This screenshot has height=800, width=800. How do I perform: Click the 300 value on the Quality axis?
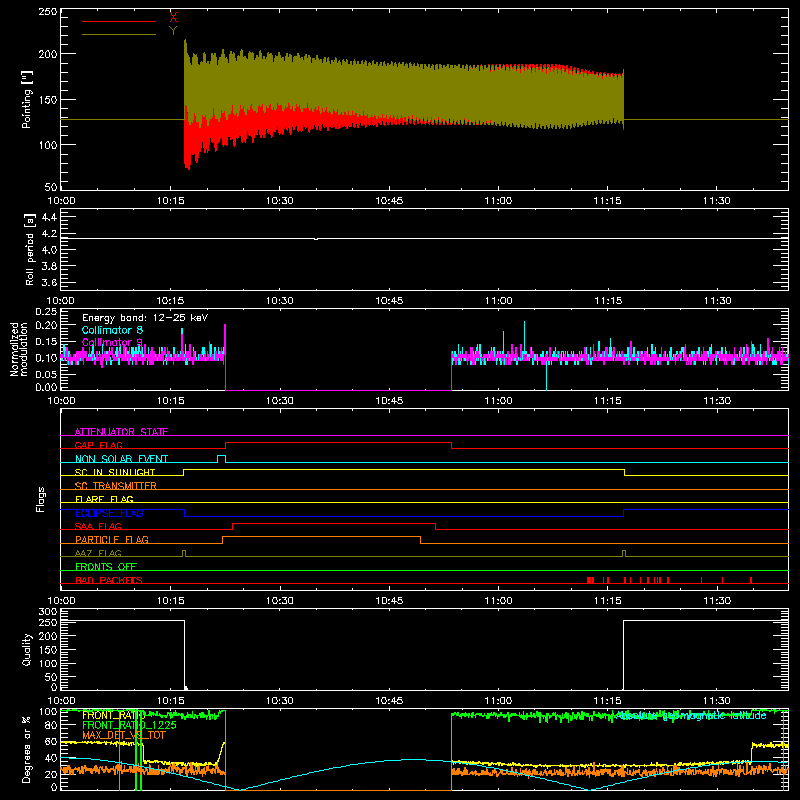[x=47, y=612]
